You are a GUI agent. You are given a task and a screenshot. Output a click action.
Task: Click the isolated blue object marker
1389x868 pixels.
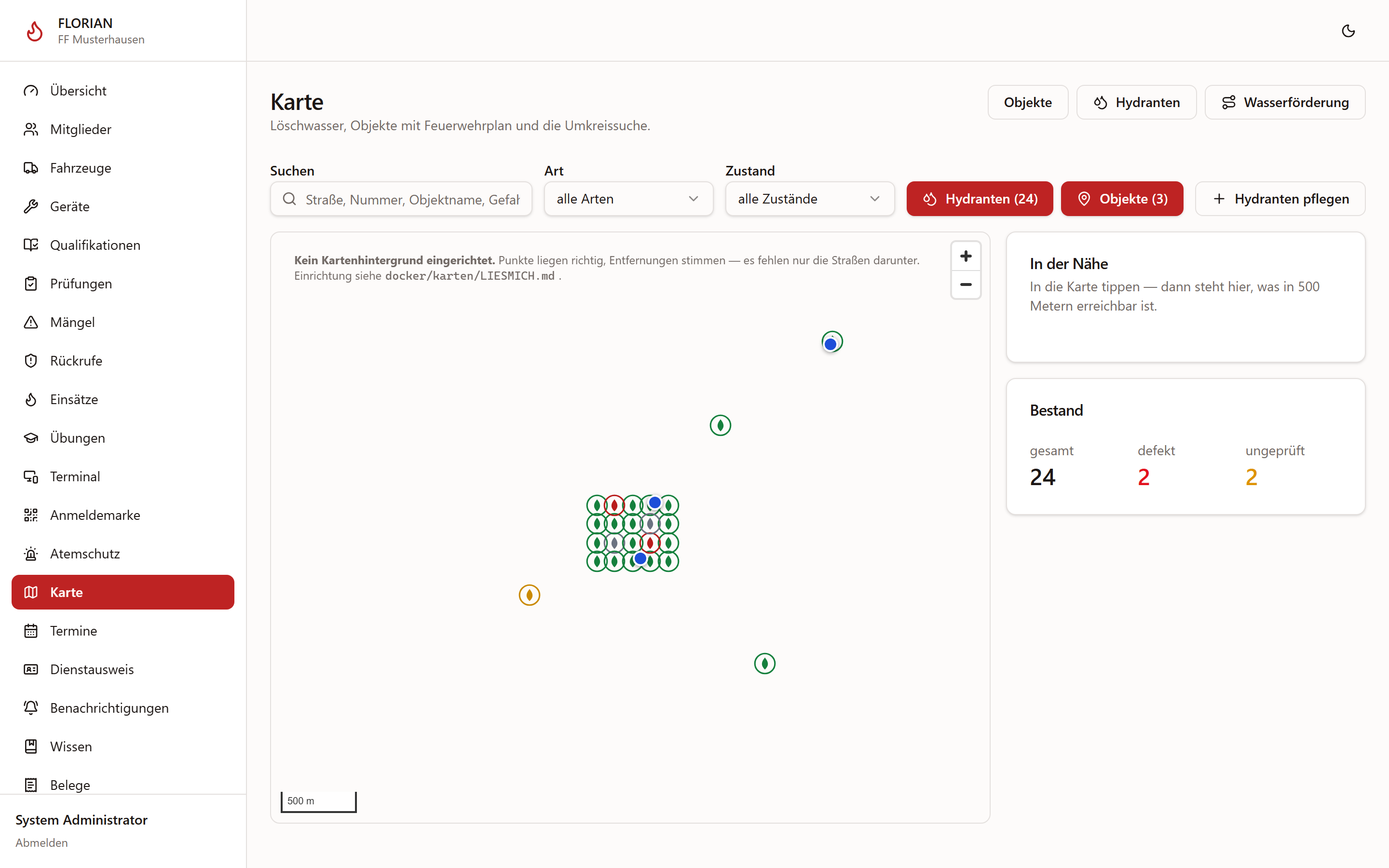830,344
